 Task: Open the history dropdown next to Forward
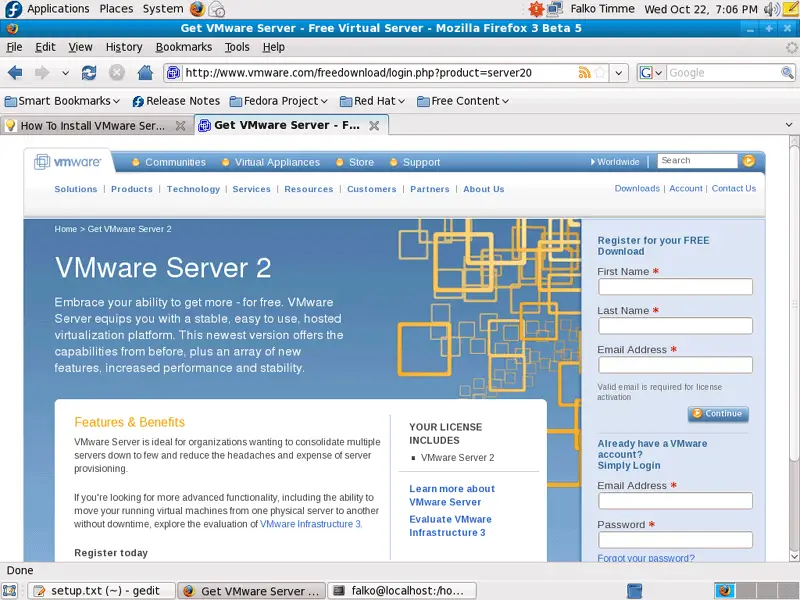coord(65,73)
